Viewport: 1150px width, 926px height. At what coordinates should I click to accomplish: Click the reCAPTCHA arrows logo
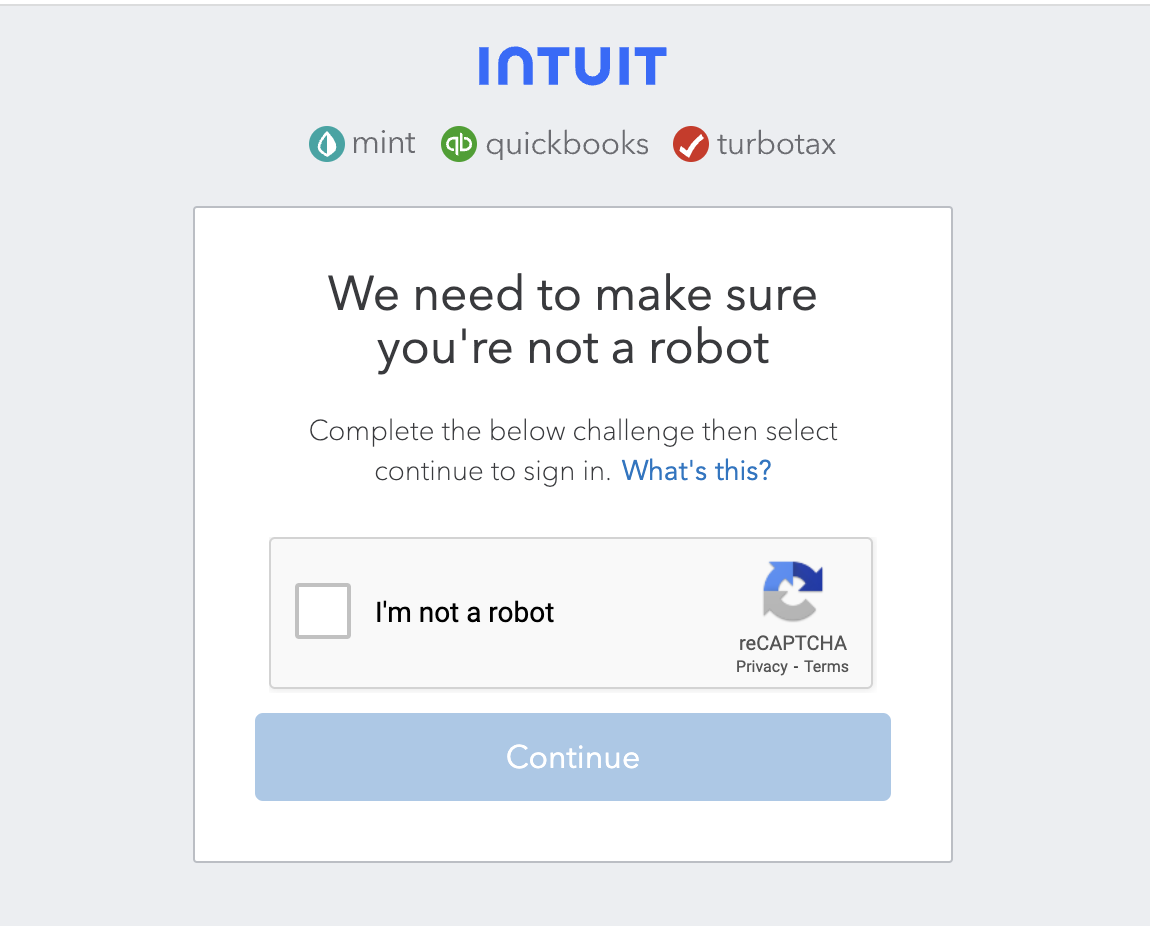[792, 591]
